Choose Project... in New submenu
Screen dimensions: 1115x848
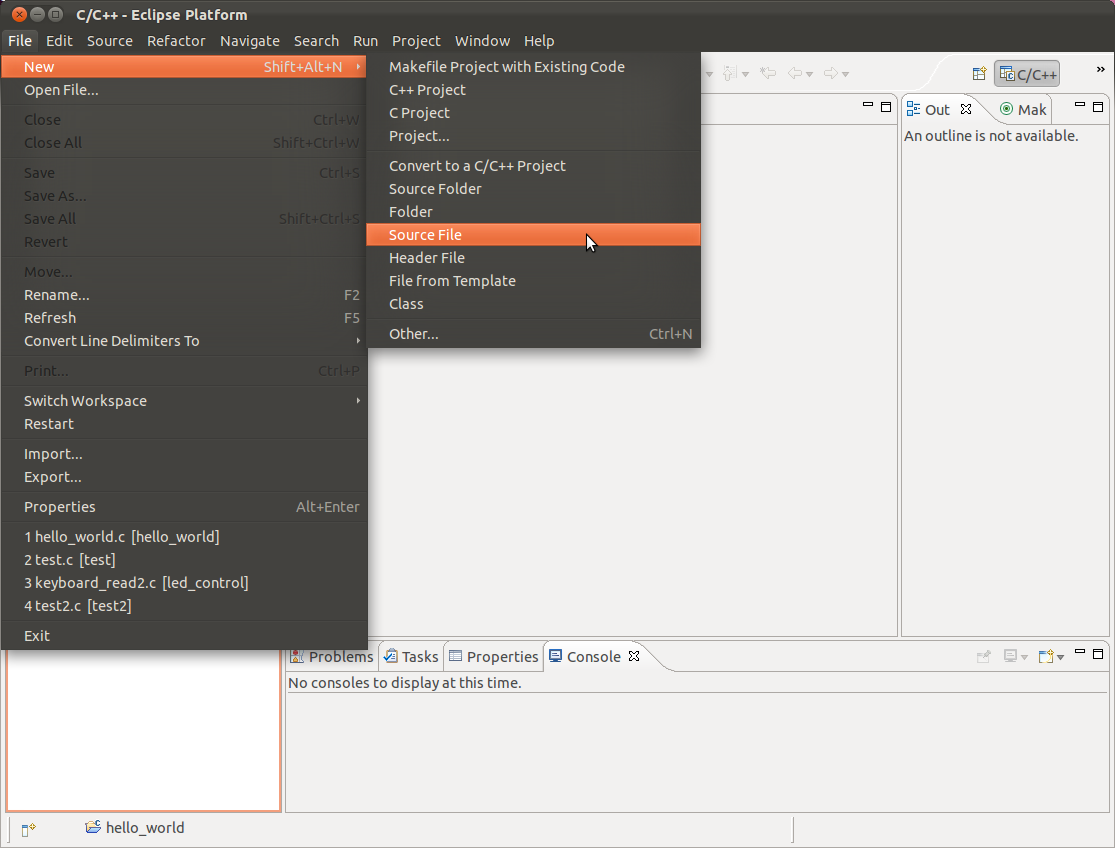coord(533,136)
